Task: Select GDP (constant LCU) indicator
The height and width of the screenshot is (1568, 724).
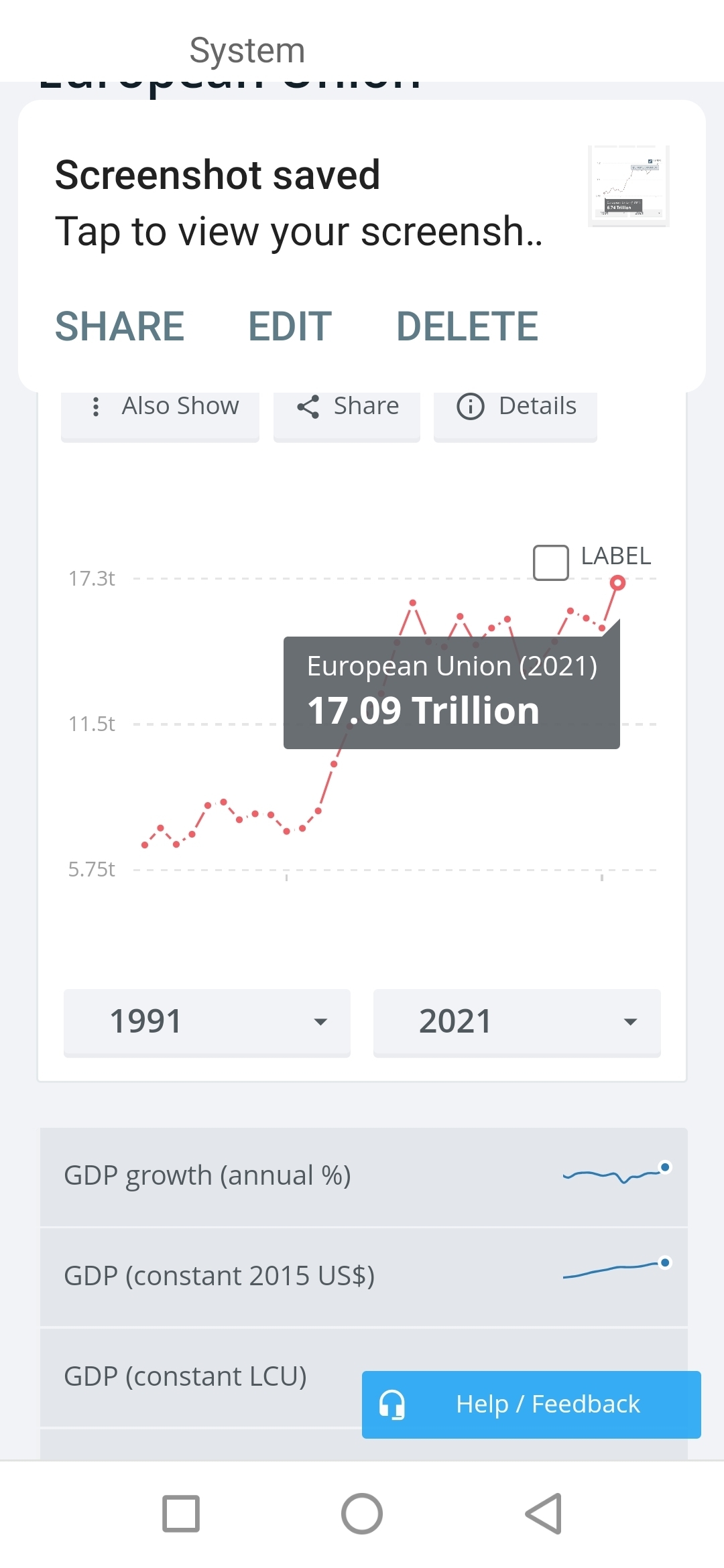Action: 186,1376
